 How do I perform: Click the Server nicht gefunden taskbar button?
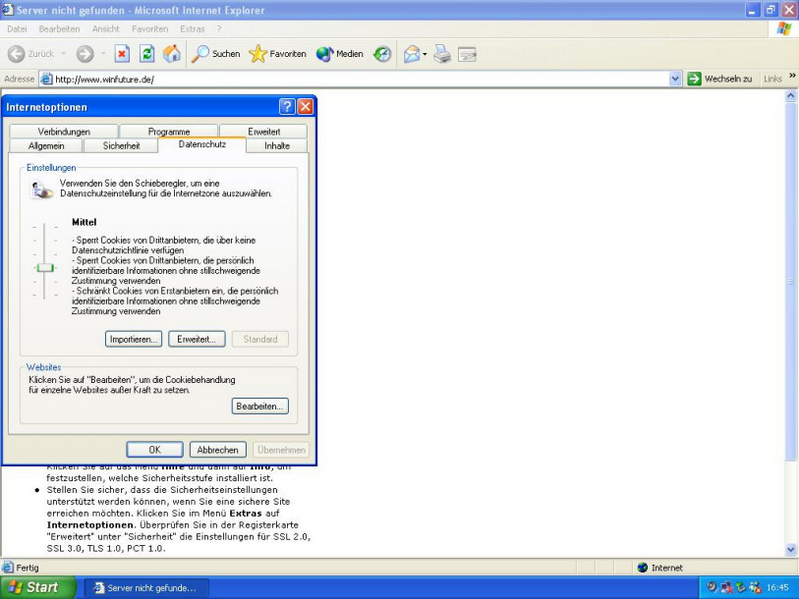click(146, 588)
